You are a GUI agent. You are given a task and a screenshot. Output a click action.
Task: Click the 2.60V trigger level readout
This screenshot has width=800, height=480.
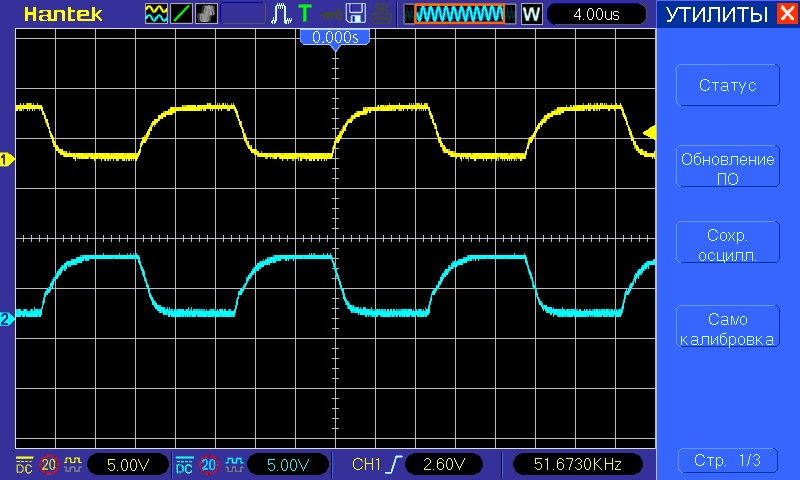[444, 464]
